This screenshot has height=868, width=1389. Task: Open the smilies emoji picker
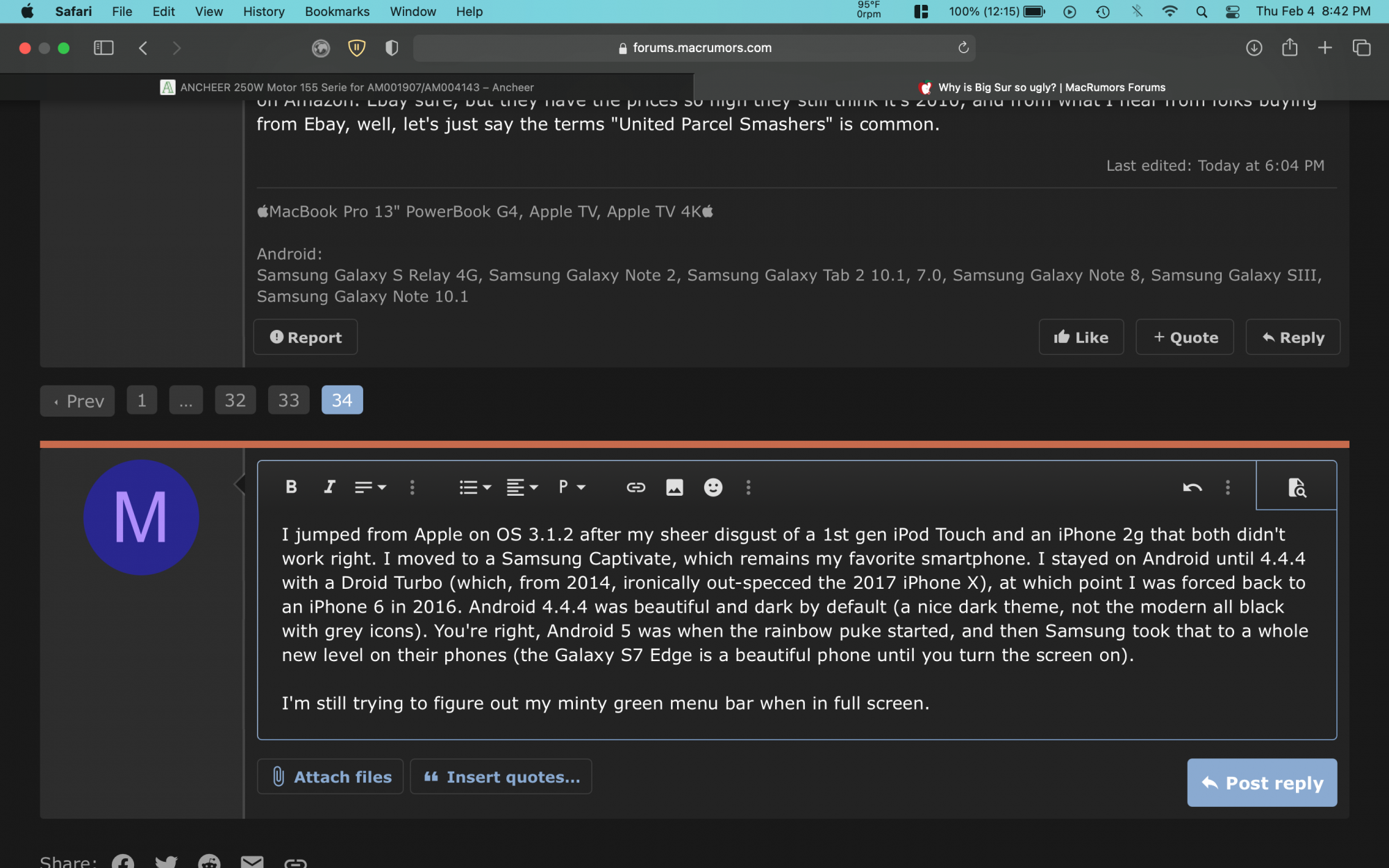tap(713, 487)
